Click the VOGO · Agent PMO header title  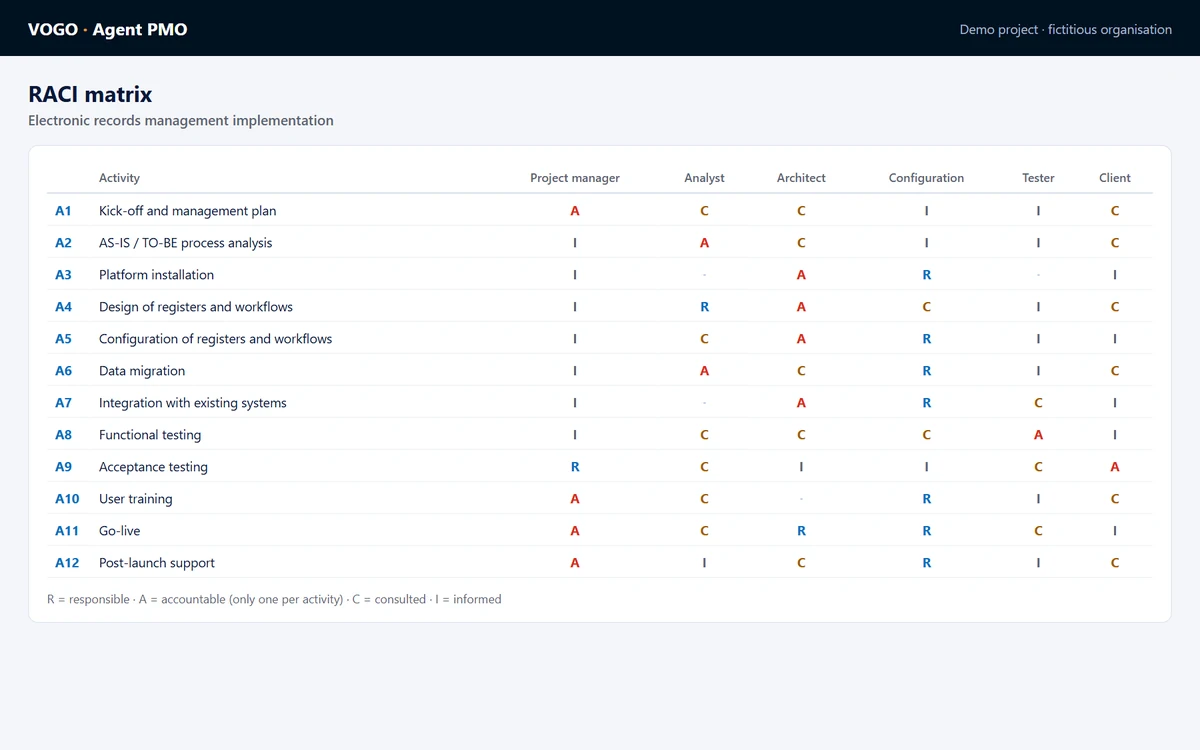coord(108,29)
